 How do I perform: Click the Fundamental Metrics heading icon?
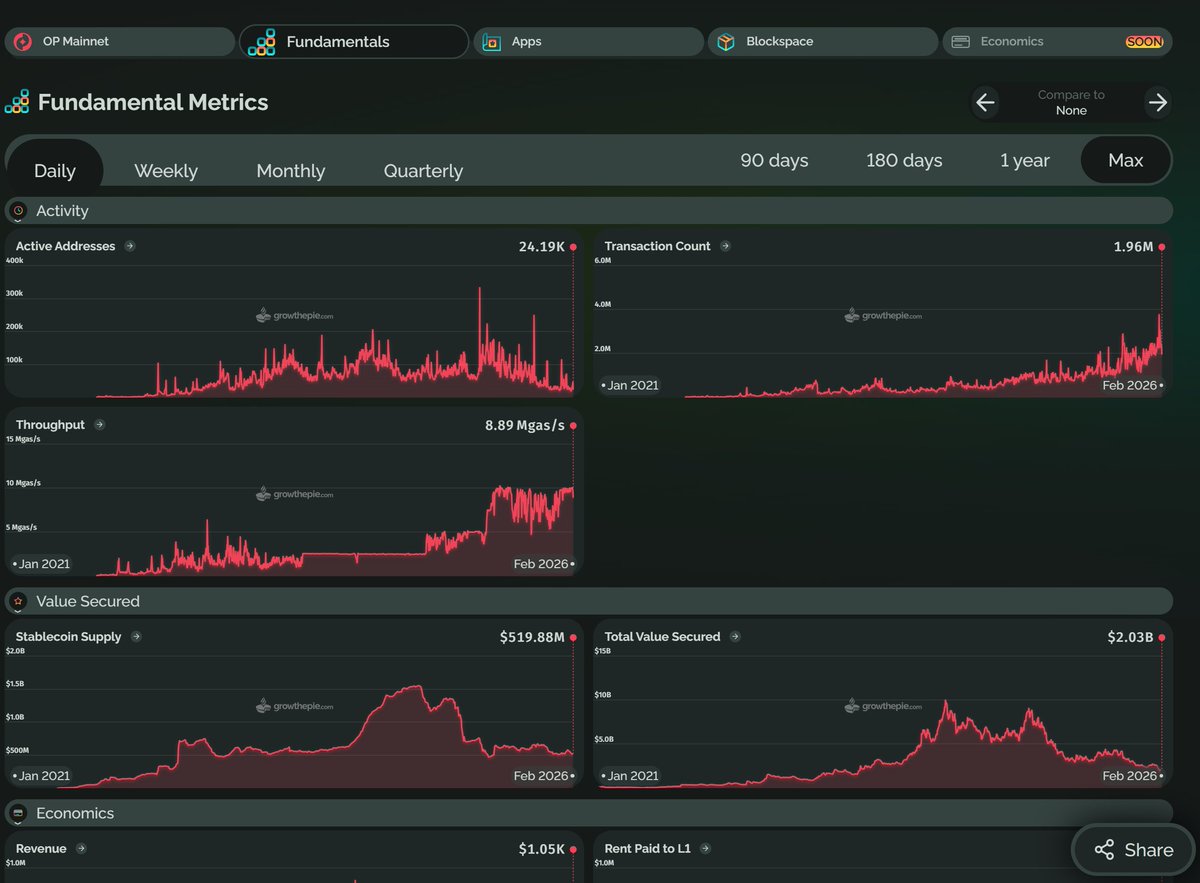click(x=17, y=102)
